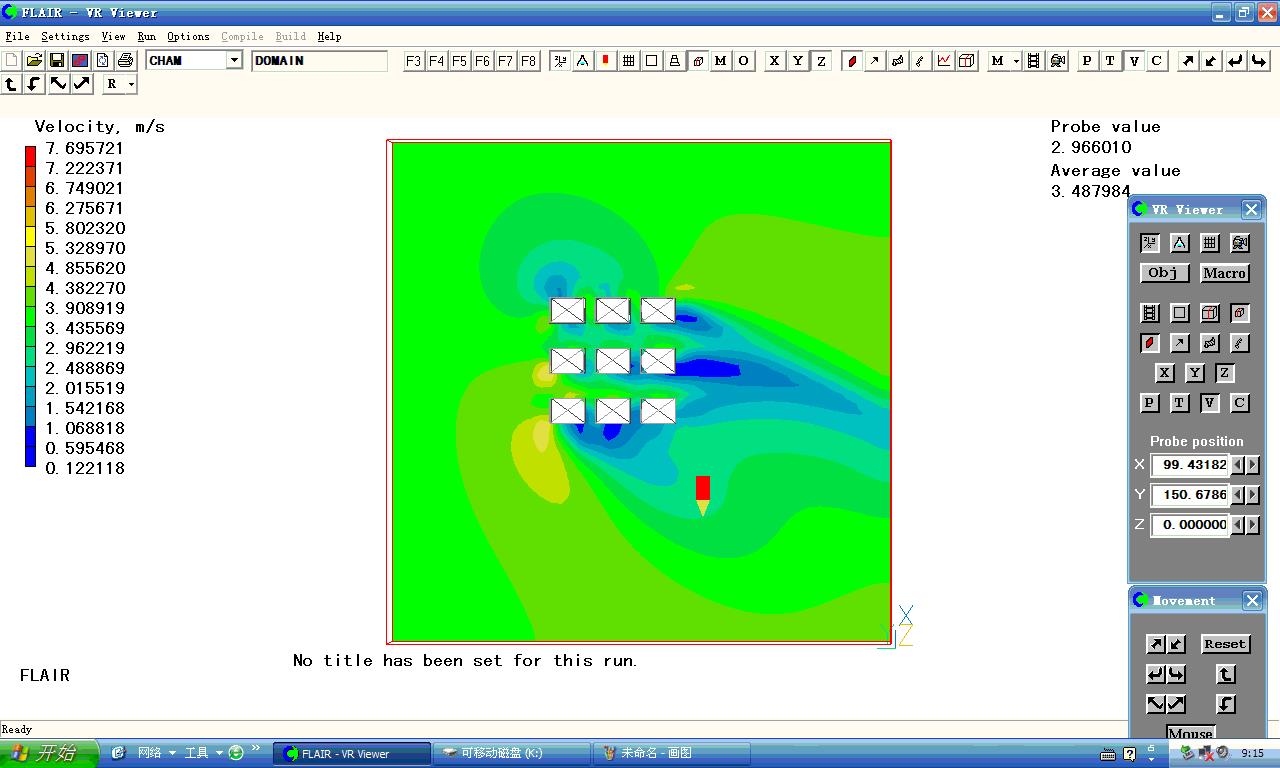Click the Save icon in the toolbar
1280x768 pixels.
coord(57,61)
